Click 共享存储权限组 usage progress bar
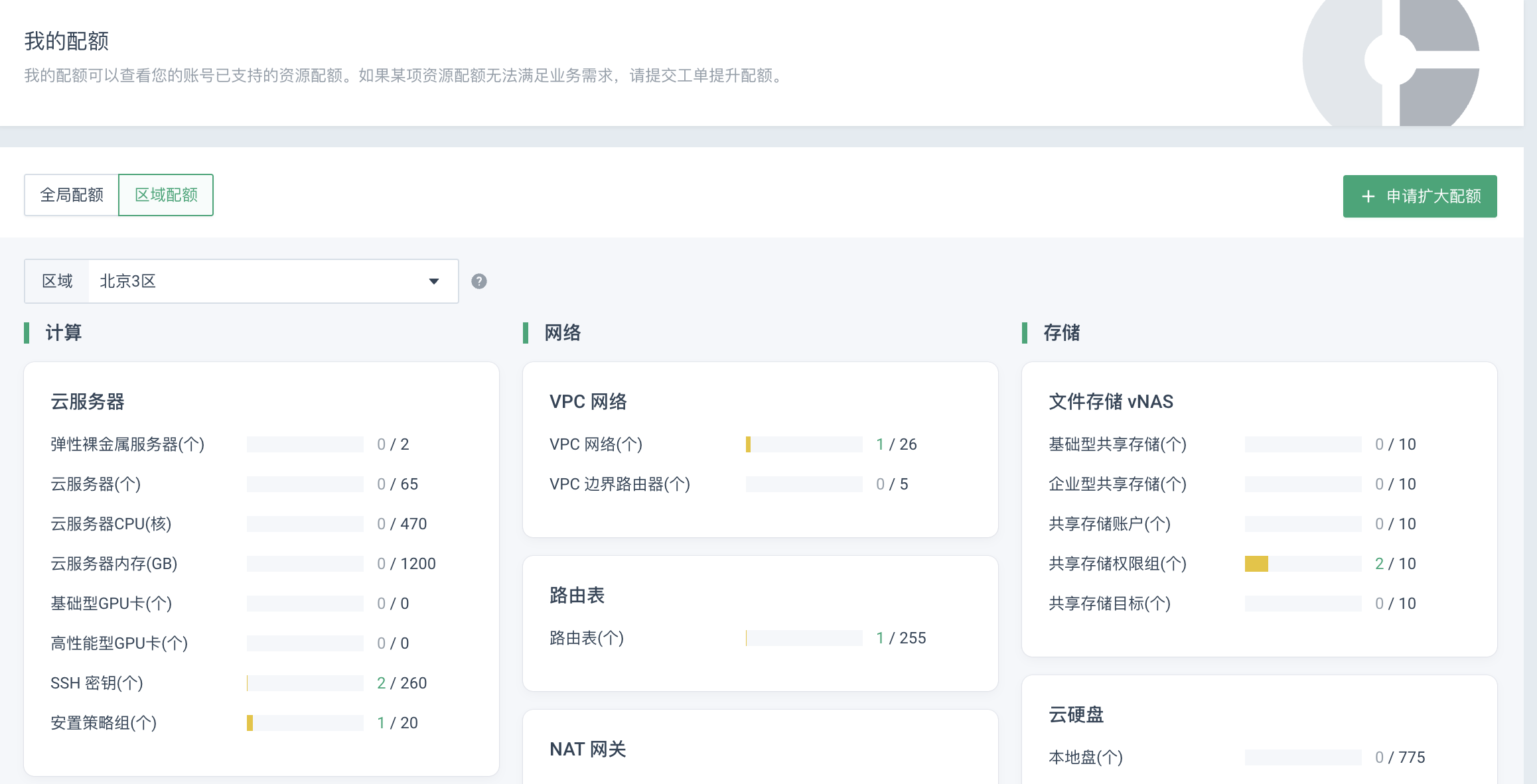Screen dimensions: 1537x784 (1302, 564)
